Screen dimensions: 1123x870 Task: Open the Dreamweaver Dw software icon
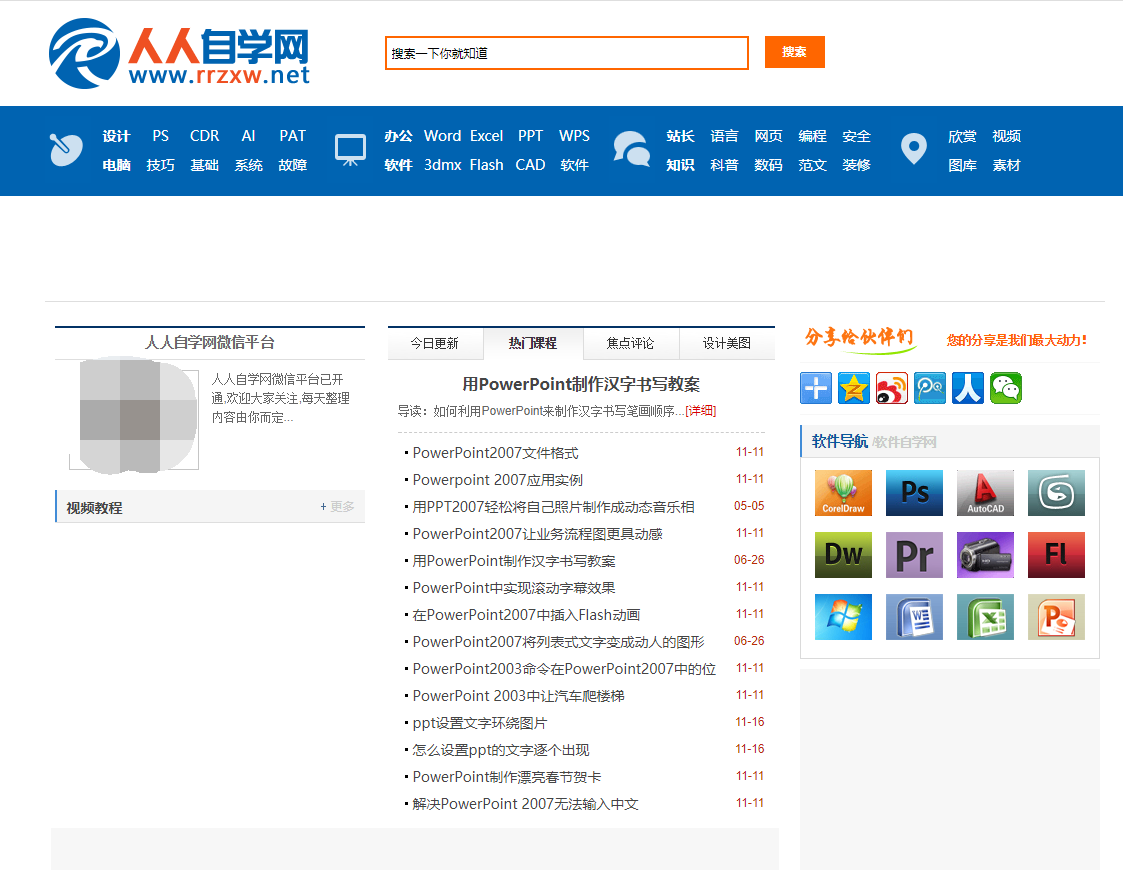pos(843,555)
